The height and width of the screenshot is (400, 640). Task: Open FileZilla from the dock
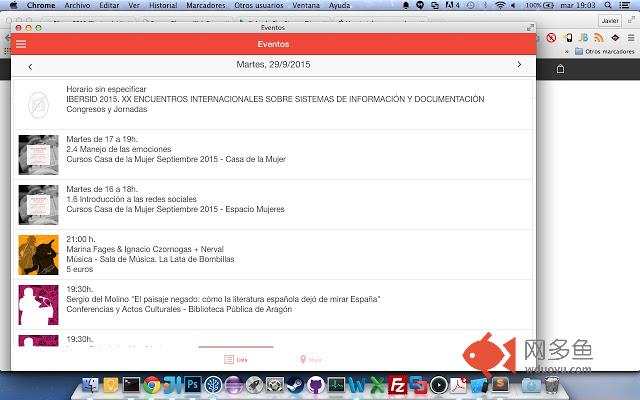[x=397, y=384]
